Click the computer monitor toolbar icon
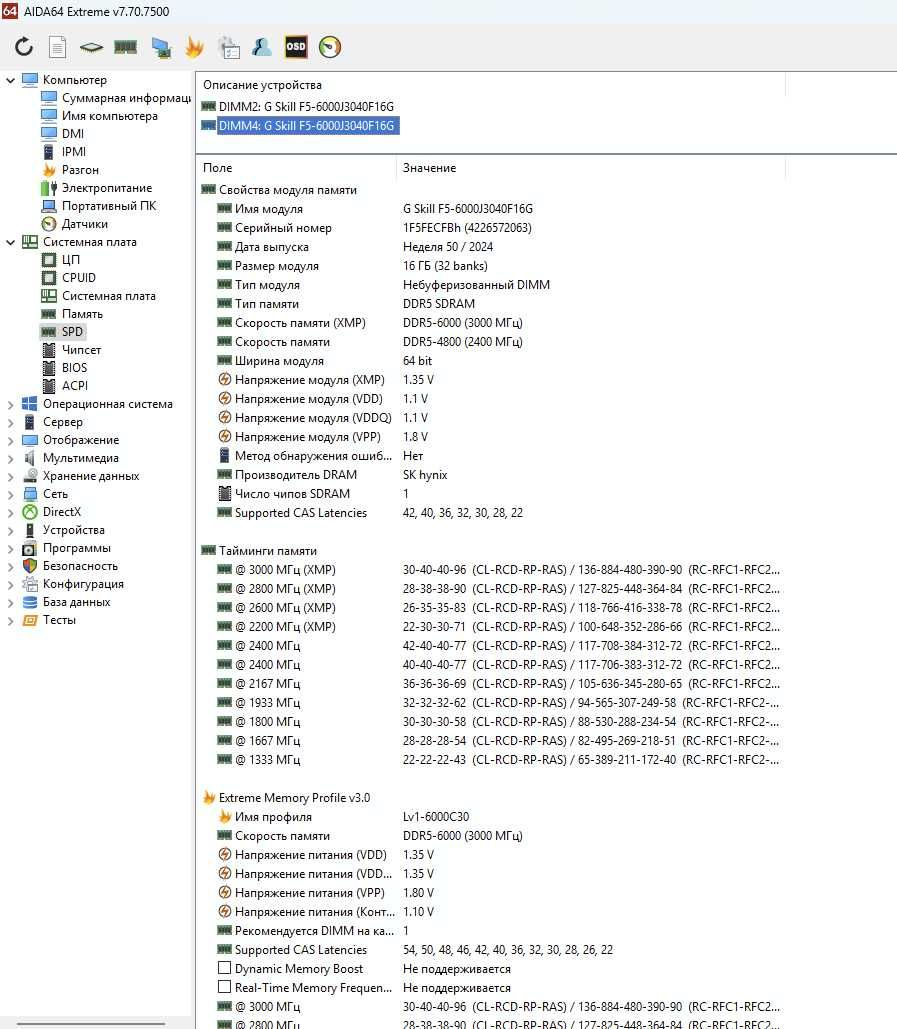This screenshot has height=1029, width=897. click(x=161, y=47)
